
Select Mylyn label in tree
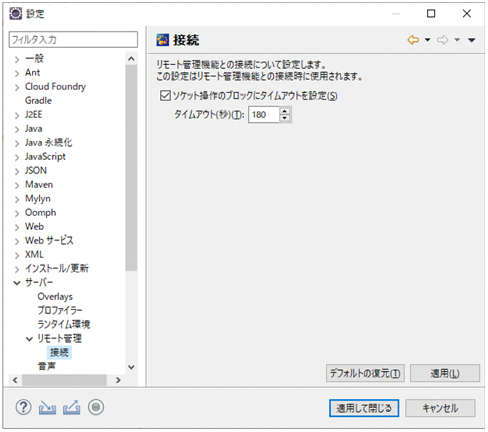[x=38, y=199]
